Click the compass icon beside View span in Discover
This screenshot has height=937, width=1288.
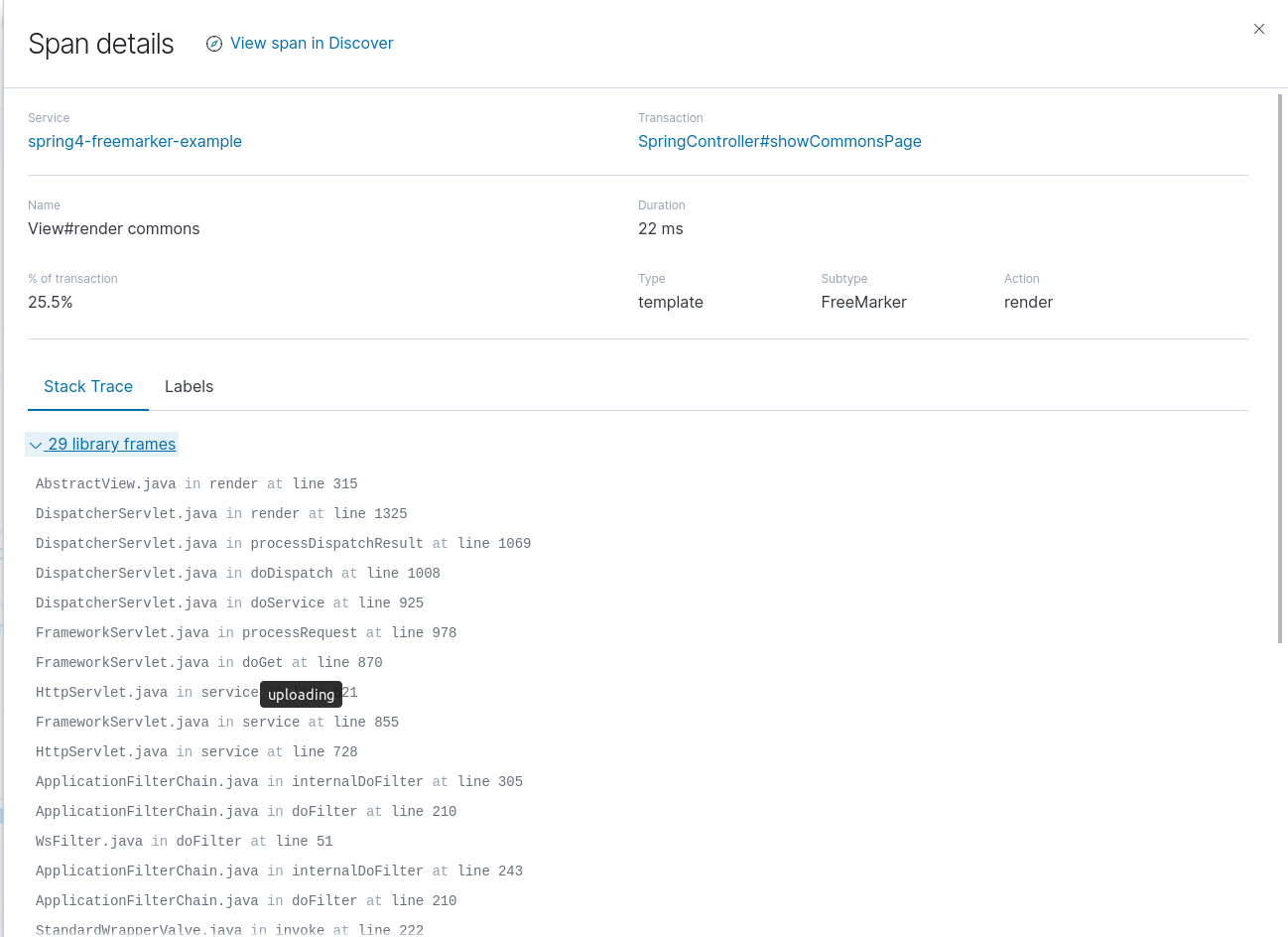[x=214, y=44]
